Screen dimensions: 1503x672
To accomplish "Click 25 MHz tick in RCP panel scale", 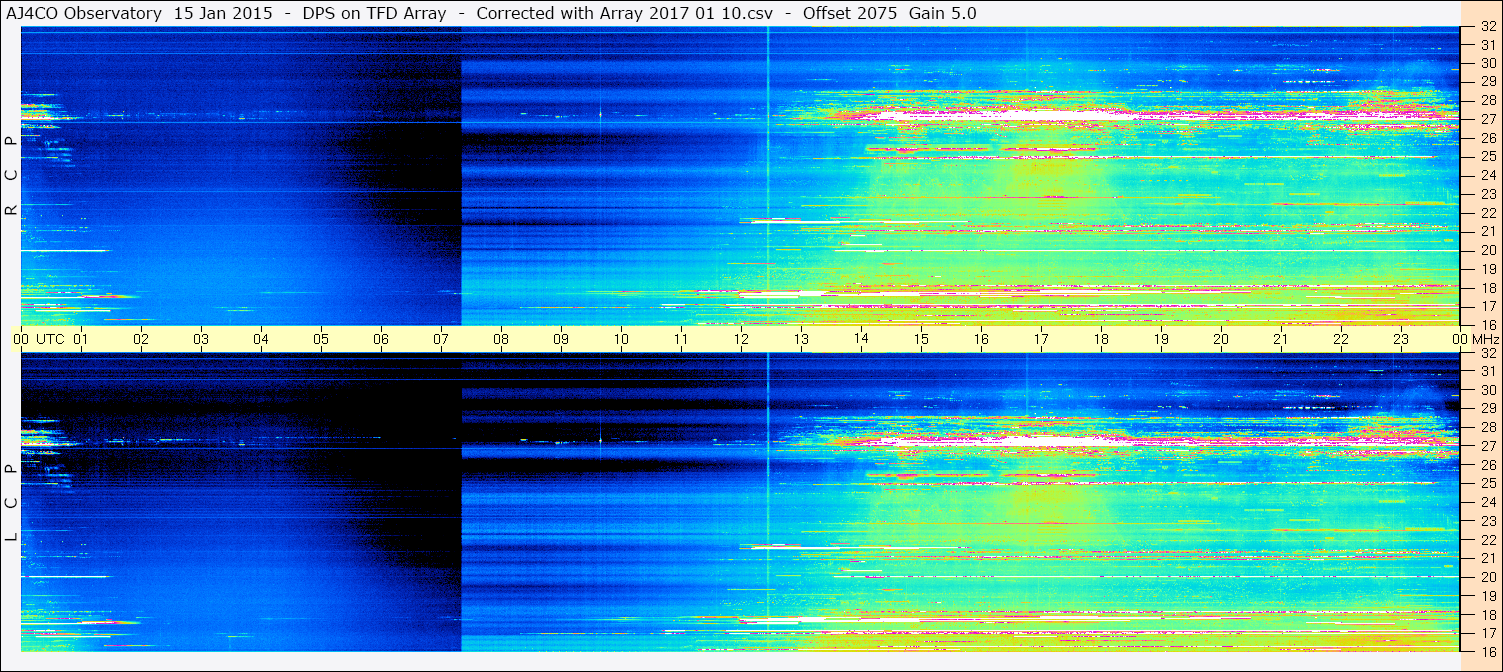I will [1487, 156].
